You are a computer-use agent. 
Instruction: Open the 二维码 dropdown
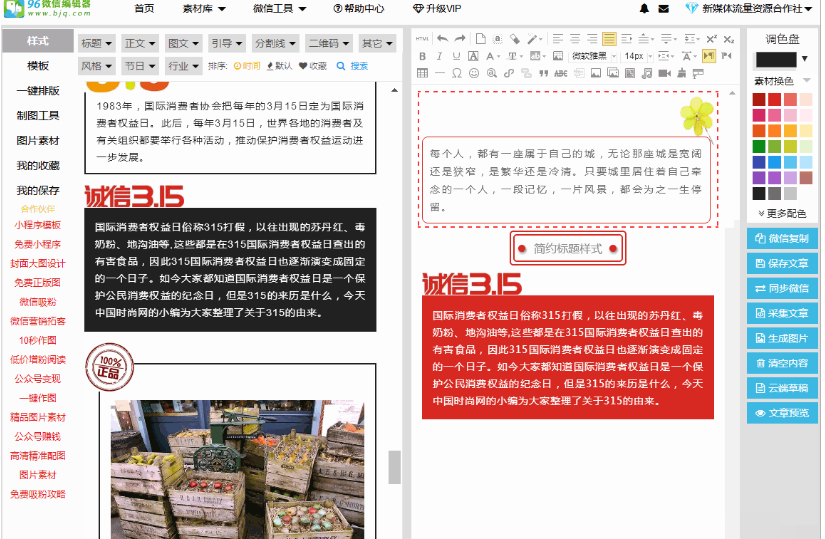pos(328,43)
